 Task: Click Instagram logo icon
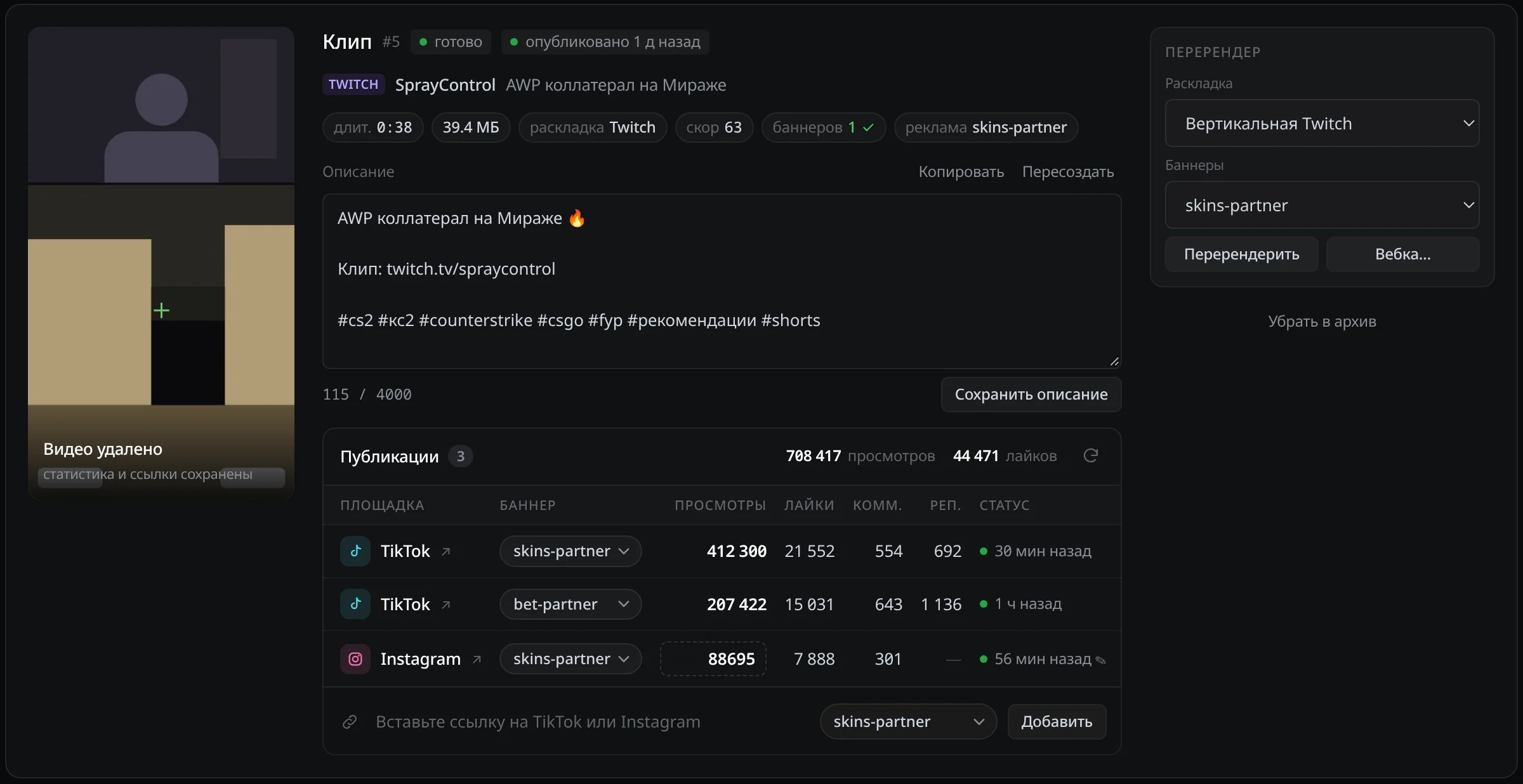click(355, 659)
